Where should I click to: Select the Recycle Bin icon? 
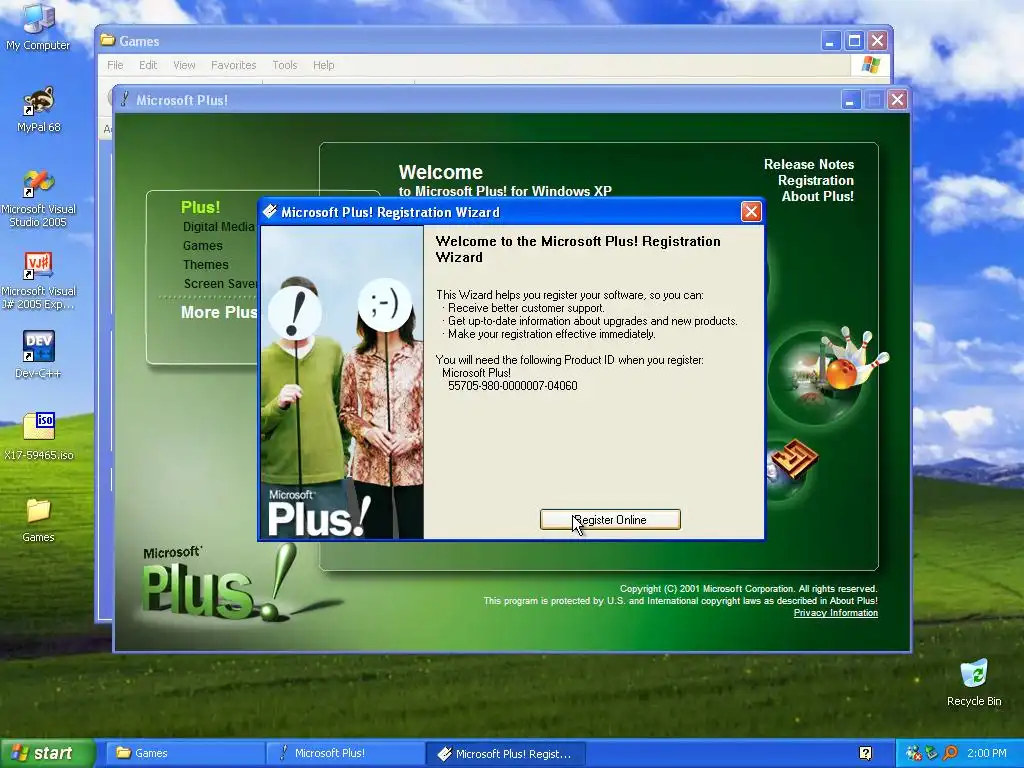(x=974, y=683)
